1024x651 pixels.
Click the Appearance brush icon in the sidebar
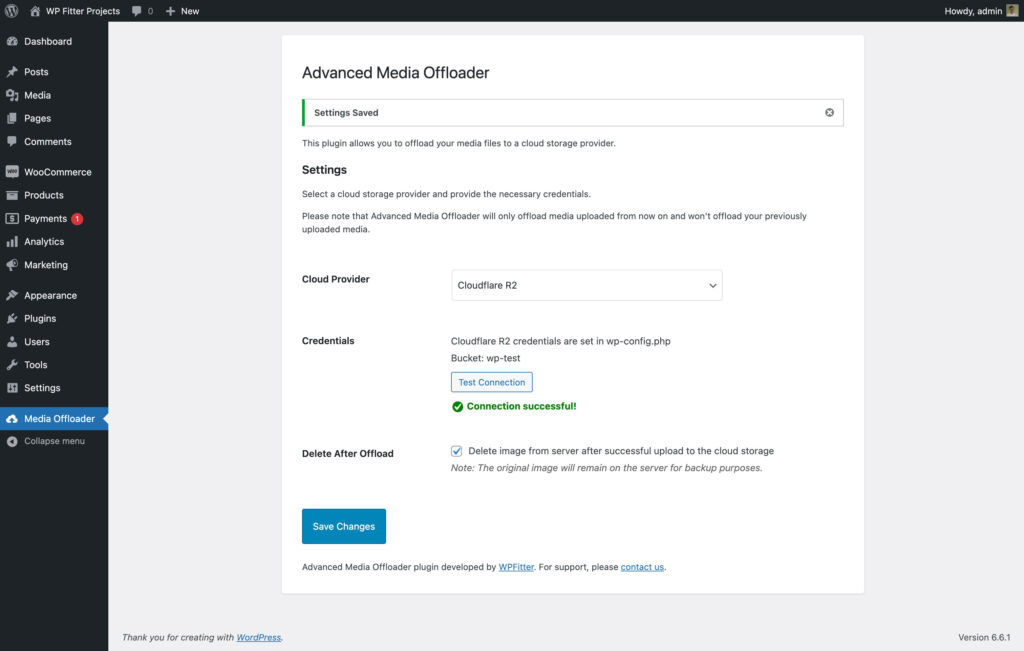[x=12, y=295]
